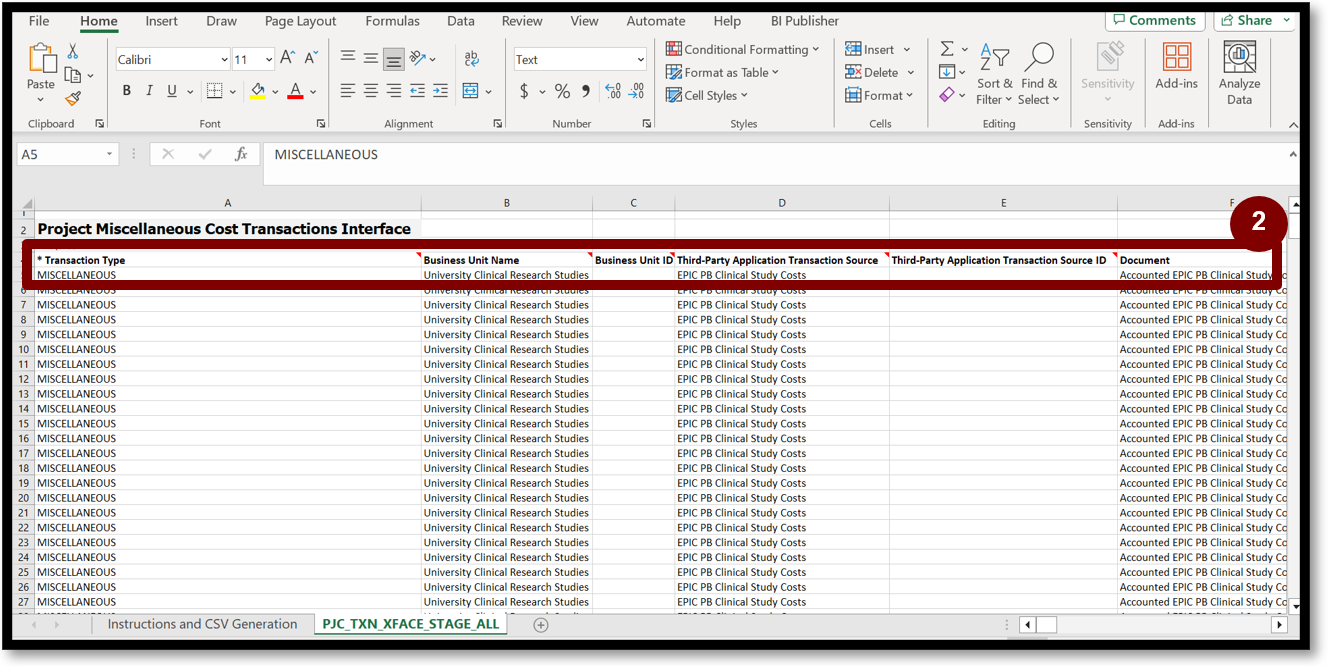Activate the Format Painter brush
Viewport: 1329px width, 666px height.
[x=73, y=98]
